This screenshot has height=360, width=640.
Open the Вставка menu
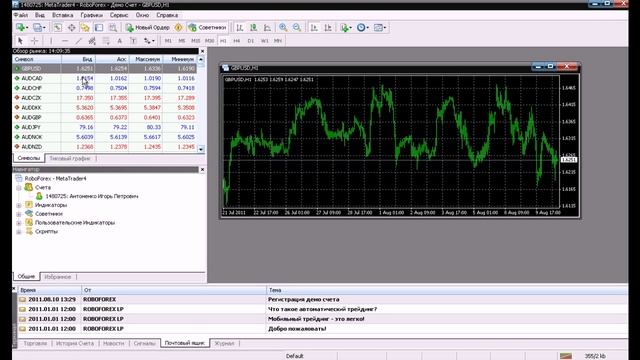[x=63, y=15]
